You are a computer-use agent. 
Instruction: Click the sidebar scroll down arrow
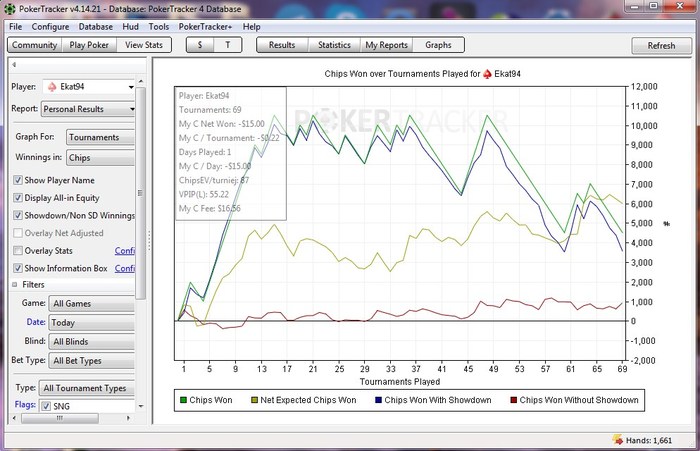141,406
